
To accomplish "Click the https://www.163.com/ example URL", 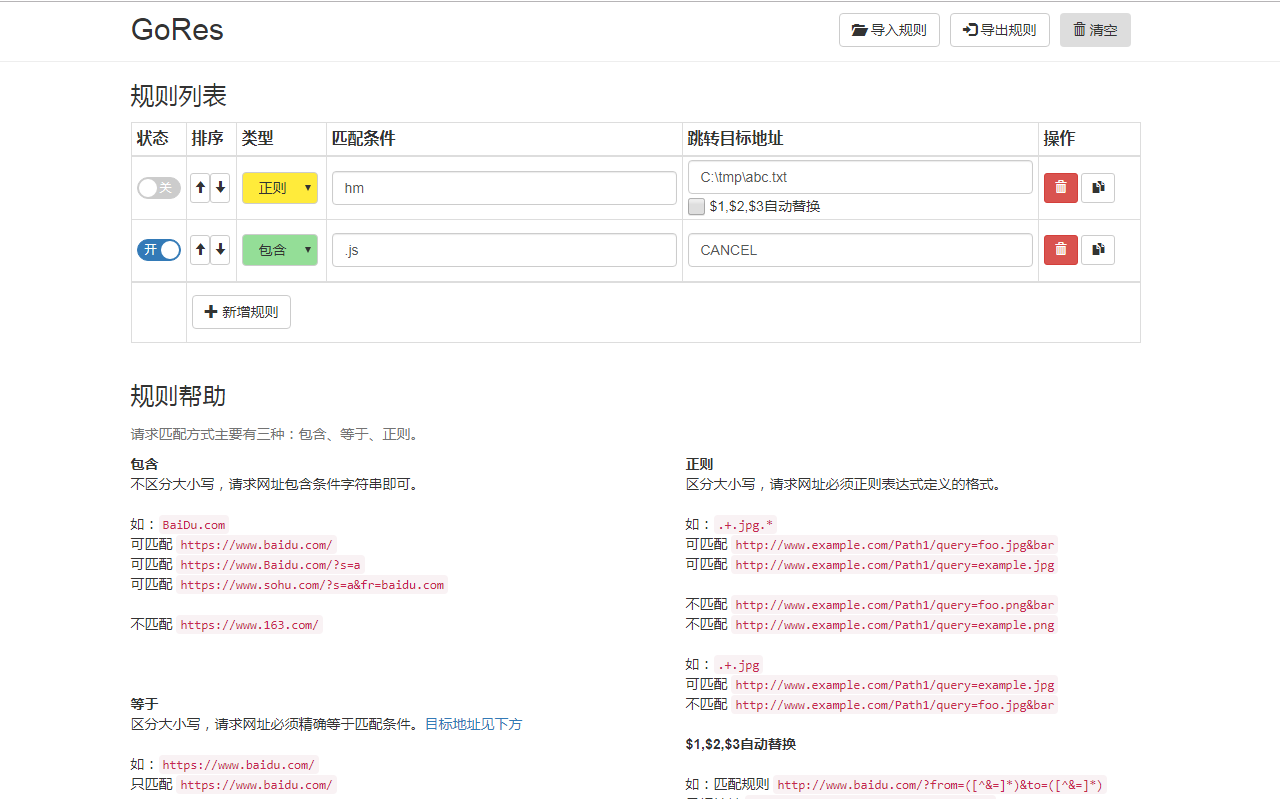I will click(x=250, y=625).
